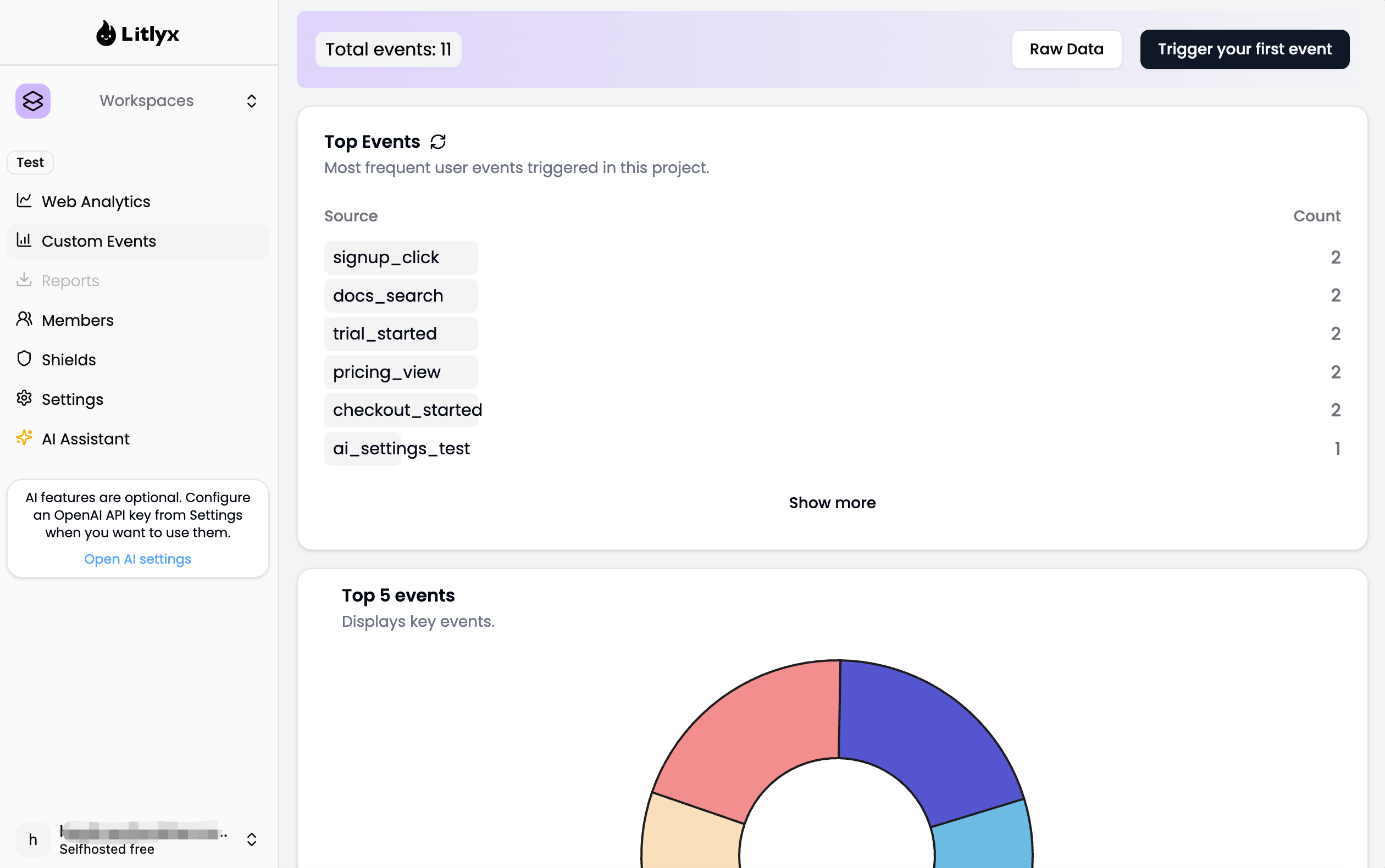Click the Web Analytics chart icon
Screen dimensions: 1385x868
(x=24, y=201)
